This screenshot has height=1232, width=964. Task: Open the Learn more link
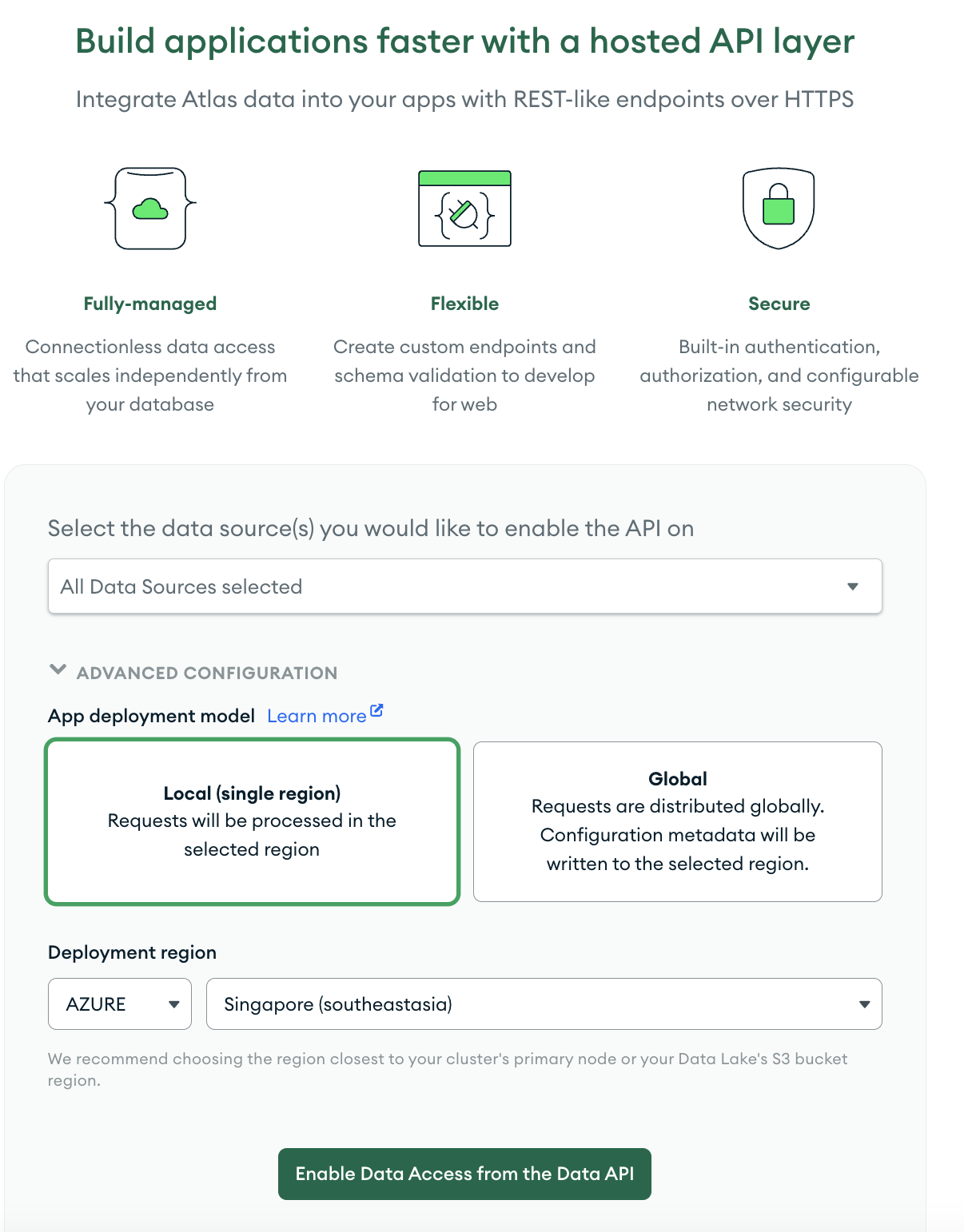pyautogui.click(x=318, y=715)
